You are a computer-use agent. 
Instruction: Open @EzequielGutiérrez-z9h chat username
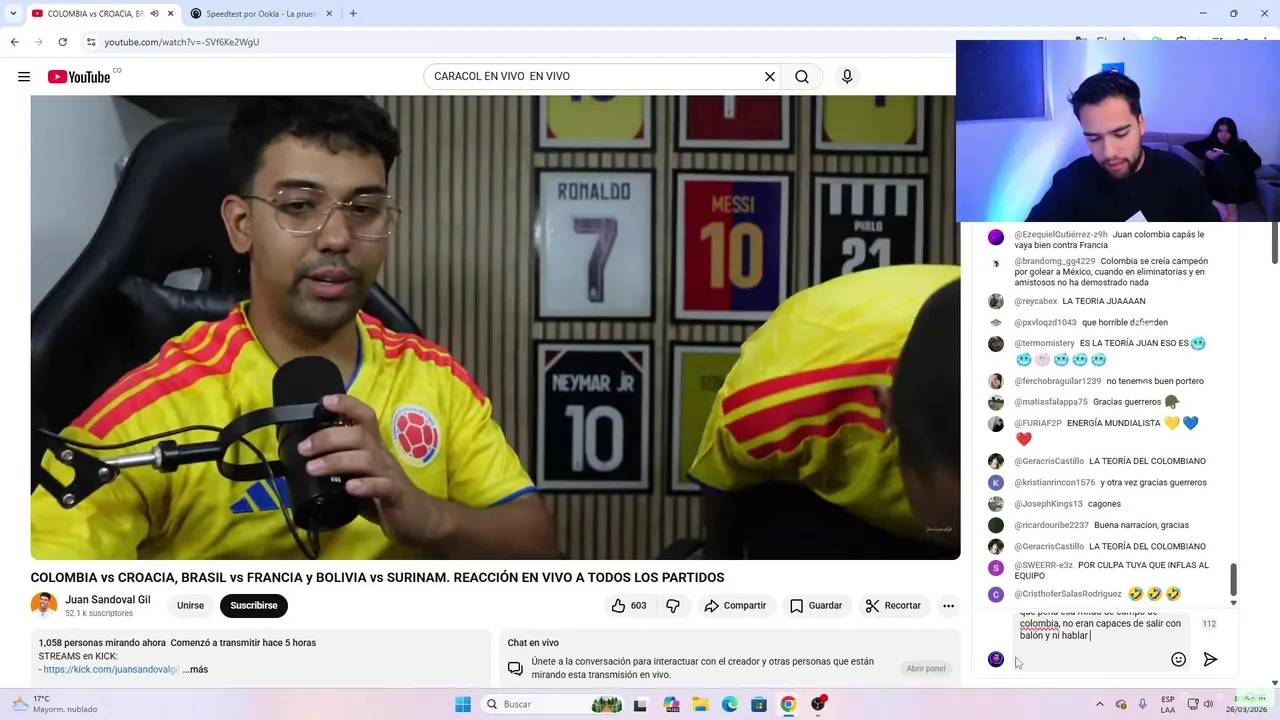click(x=1060, y=235)
